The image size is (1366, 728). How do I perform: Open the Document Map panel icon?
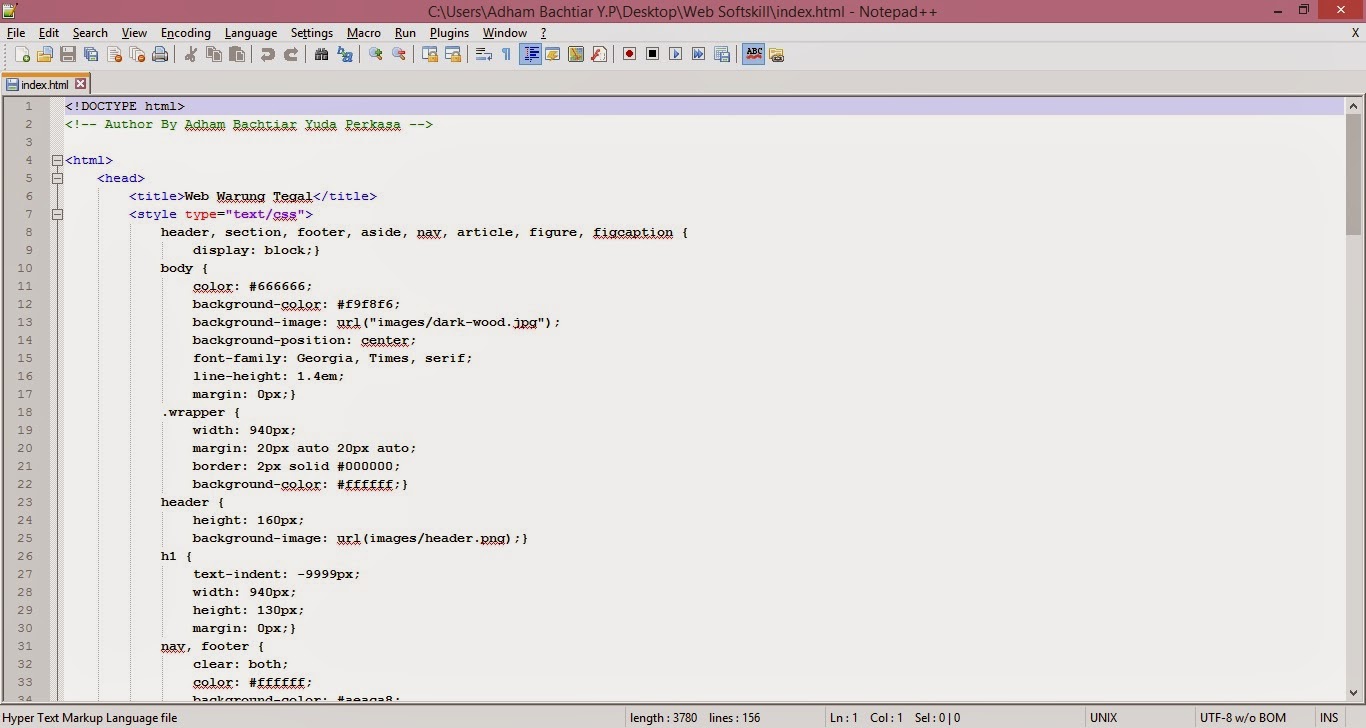click(x=576, y=54)
